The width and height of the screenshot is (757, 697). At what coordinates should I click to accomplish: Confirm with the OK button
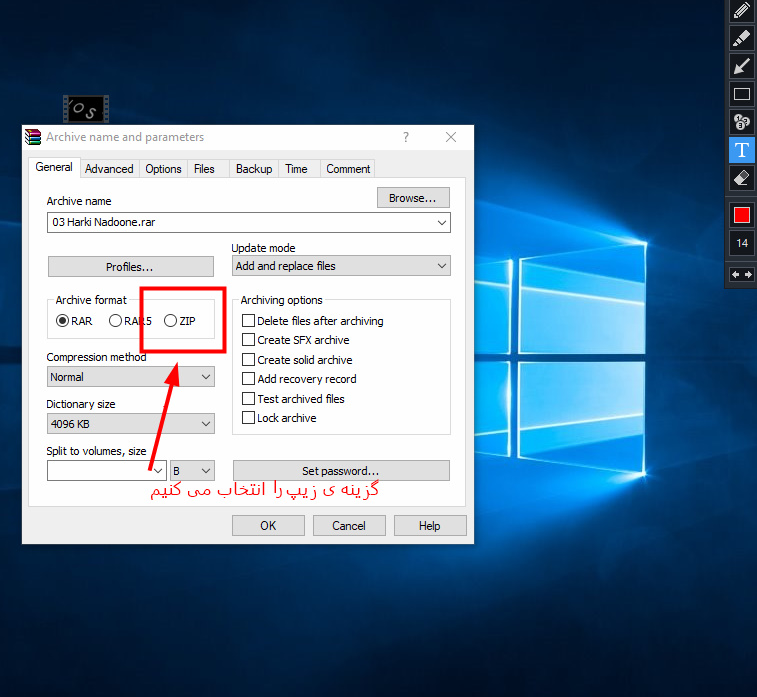click(x=268, y=526)
